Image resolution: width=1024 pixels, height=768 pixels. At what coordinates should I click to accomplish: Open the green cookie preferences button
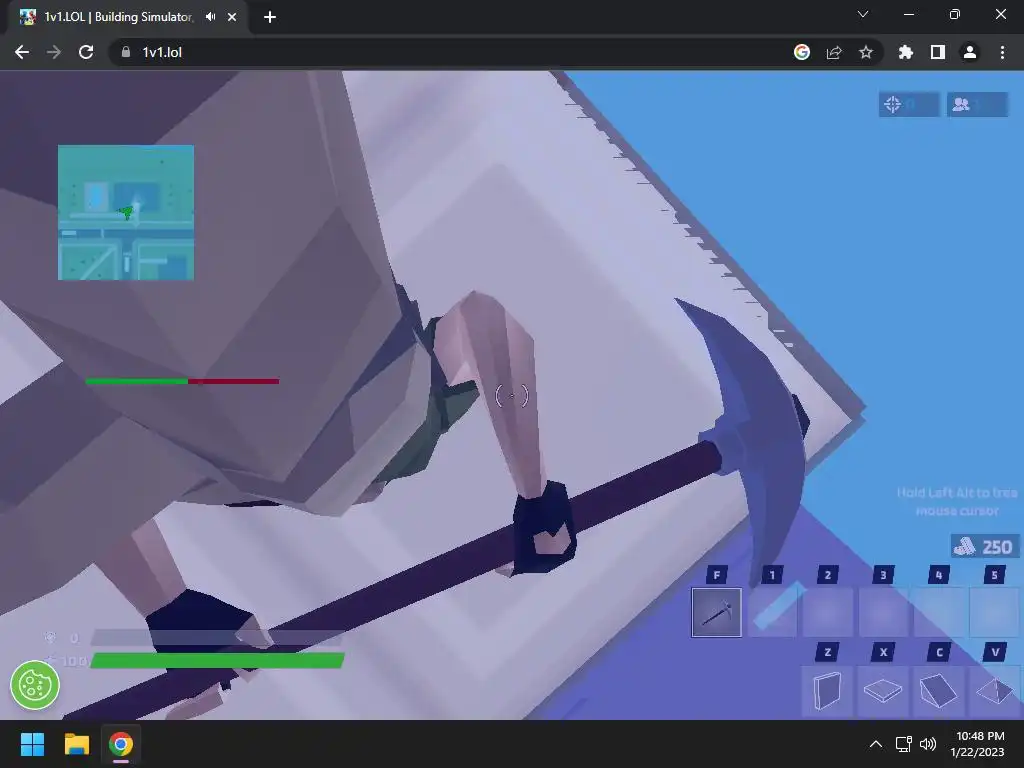pyautogui.click(x=35, y=685)
